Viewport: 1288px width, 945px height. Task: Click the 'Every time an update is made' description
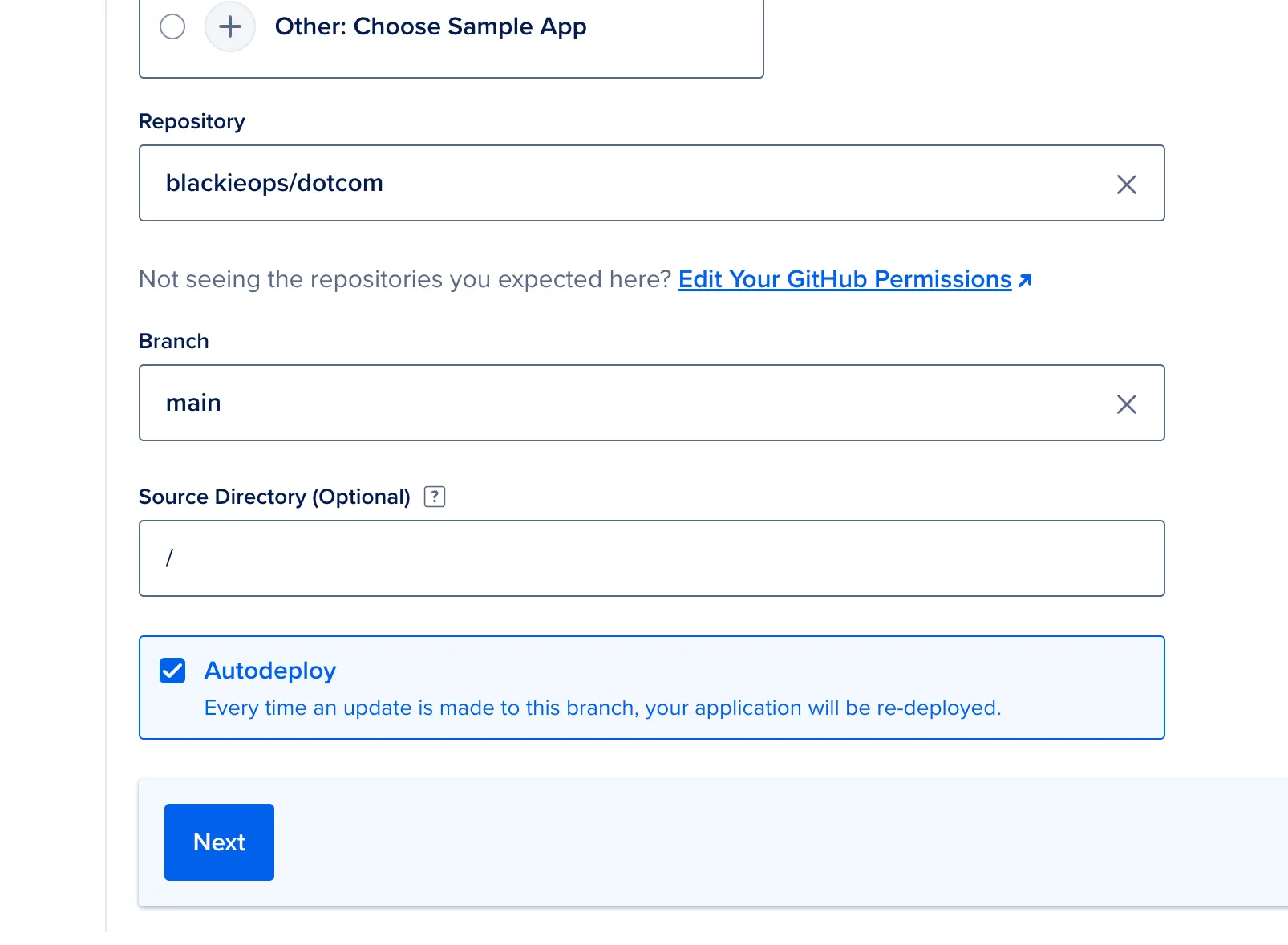pos(602,708)
